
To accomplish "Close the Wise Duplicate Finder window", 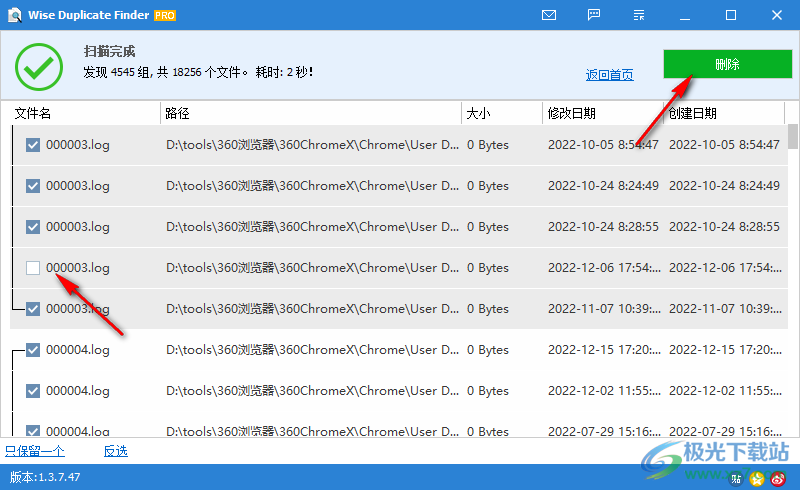I will (x=777, y=15).
